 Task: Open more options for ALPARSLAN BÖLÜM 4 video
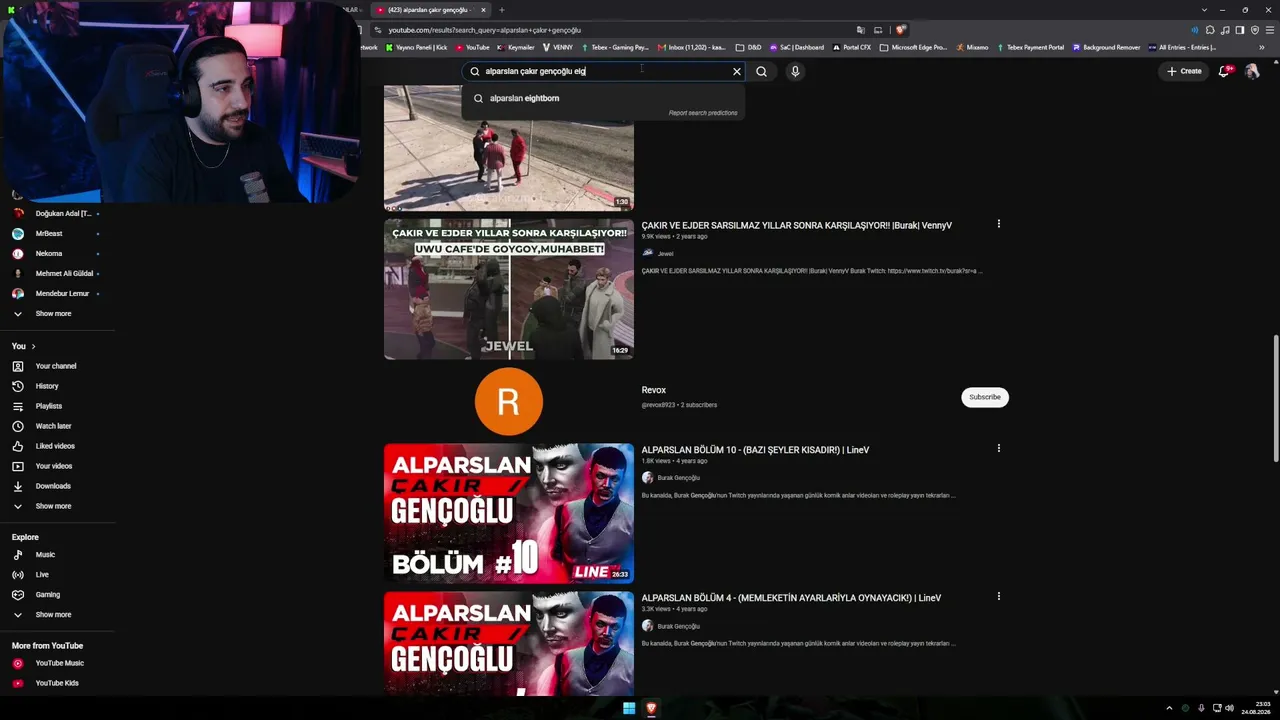coord(998,596)
